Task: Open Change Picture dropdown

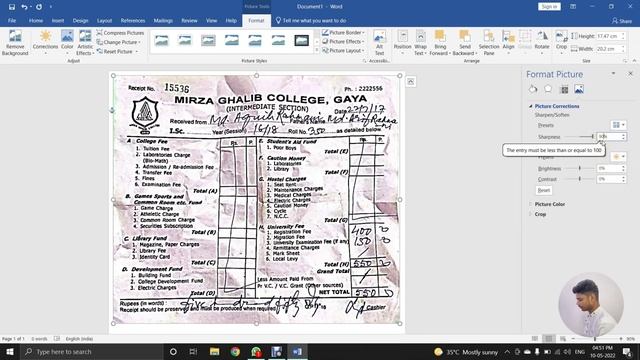Action: tap(118, 42)
